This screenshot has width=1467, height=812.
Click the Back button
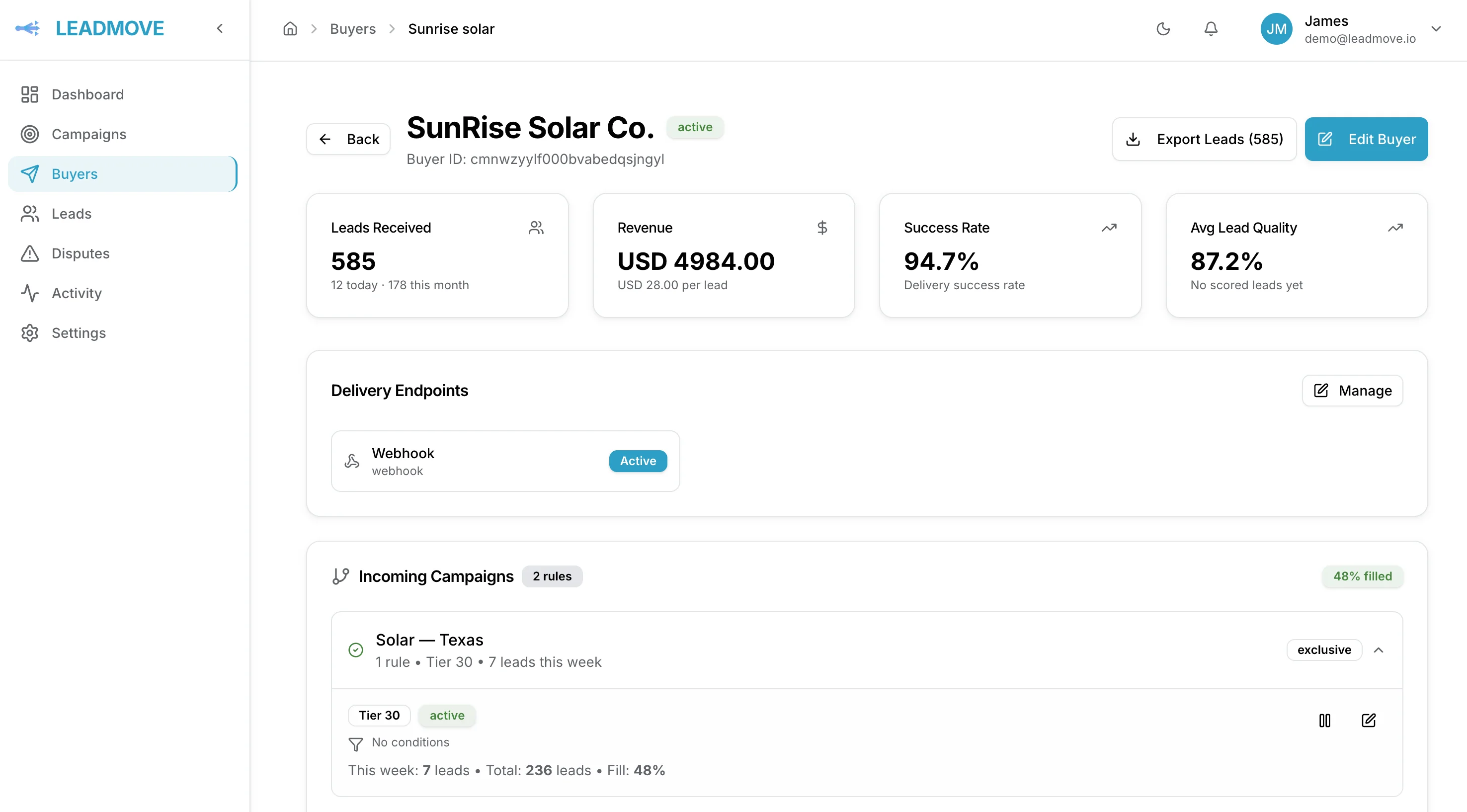[348, 139]
